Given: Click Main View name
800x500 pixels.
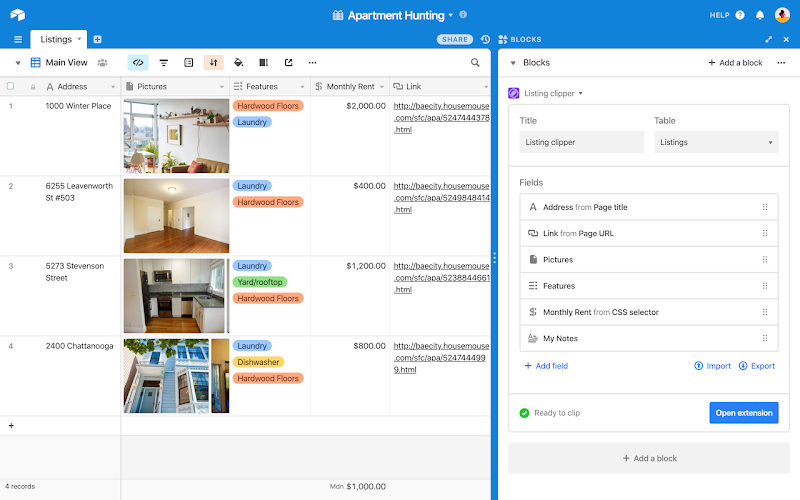Looking at the screenshot, I should (x=66, y=63).
